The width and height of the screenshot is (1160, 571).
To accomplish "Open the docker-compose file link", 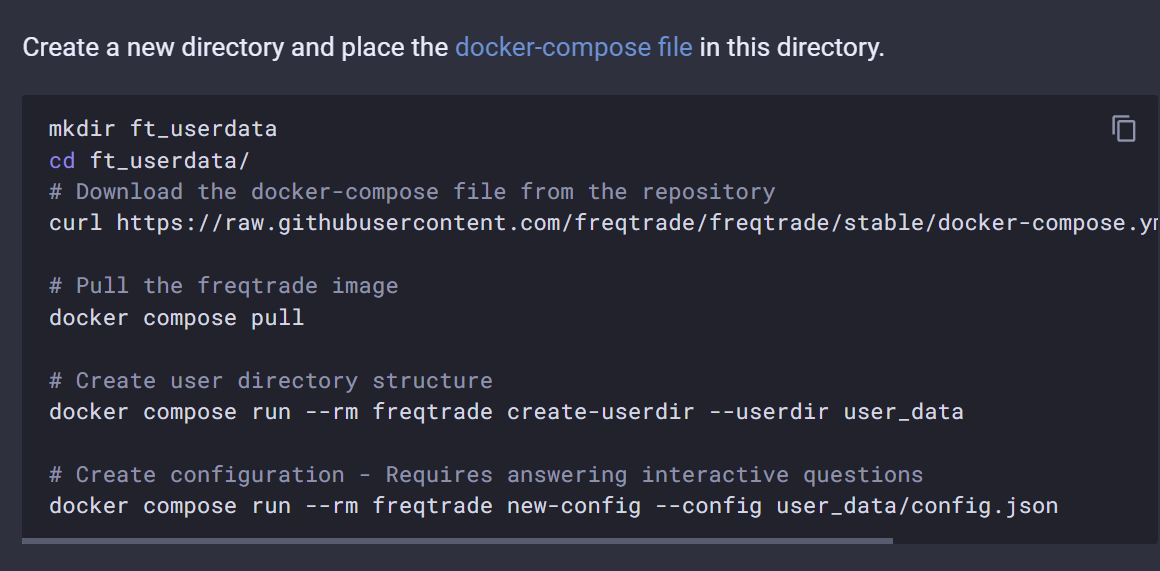I will pos(573,47).
